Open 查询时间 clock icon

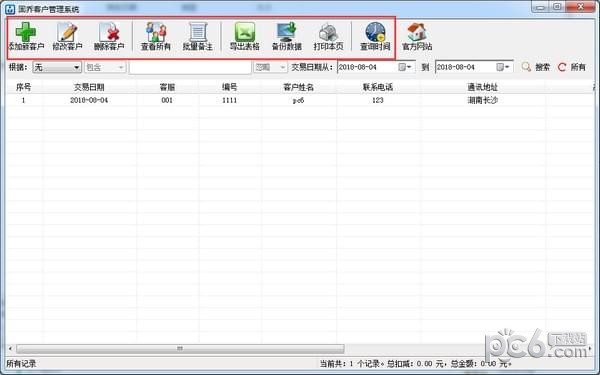tap(375, 32)
